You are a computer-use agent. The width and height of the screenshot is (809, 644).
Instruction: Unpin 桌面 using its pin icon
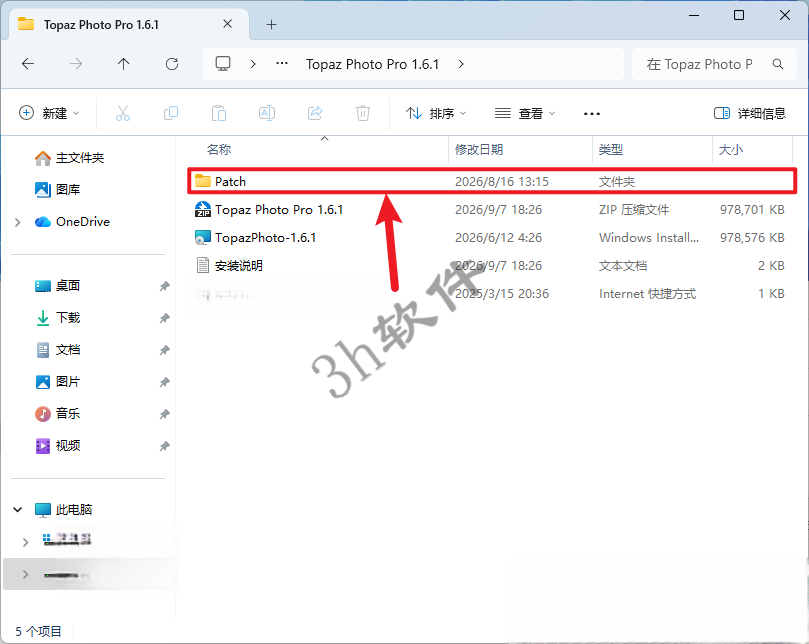pyautogui.click(x=164, y=286)
